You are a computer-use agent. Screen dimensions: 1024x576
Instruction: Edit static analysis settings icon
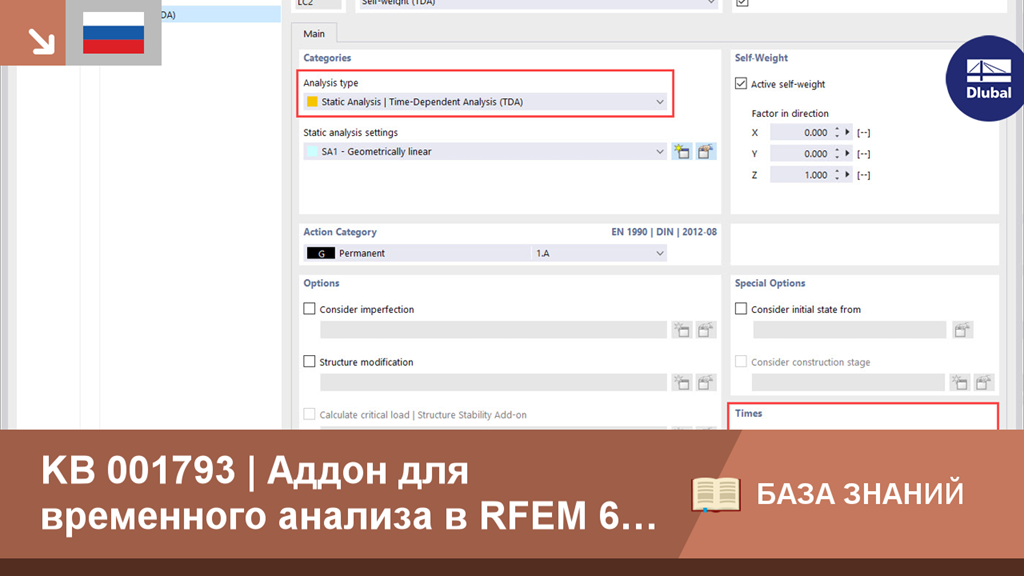coord(705,152)
